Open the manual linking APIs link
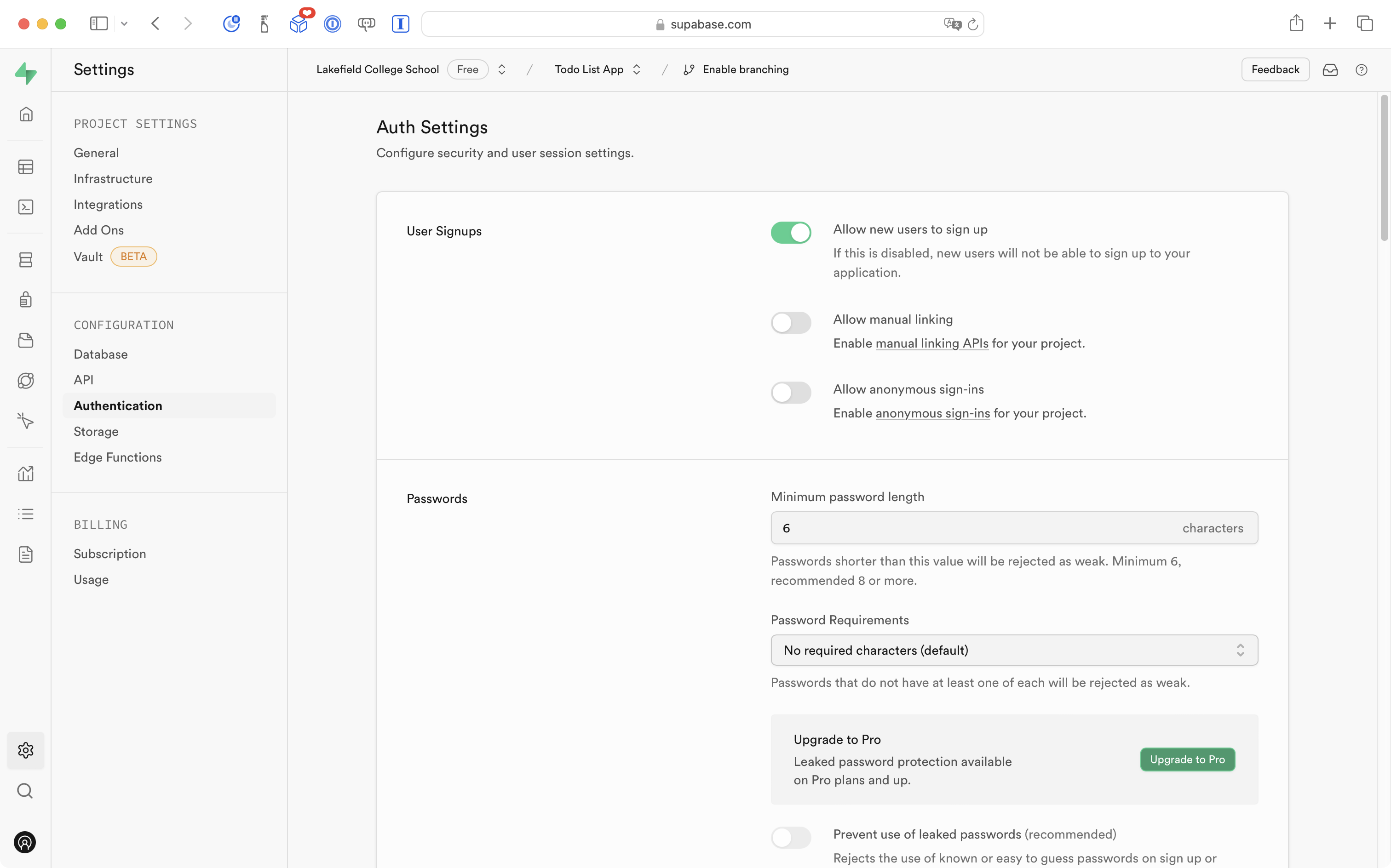The width and height of the screenshot is (1391, 868). coord(931,343)
